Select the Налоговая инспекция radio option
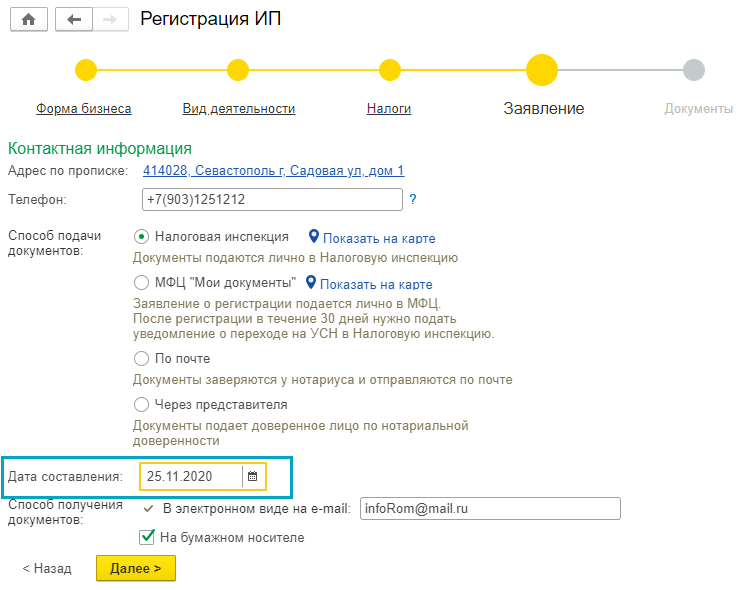749x590 pixels. [142, 237]
